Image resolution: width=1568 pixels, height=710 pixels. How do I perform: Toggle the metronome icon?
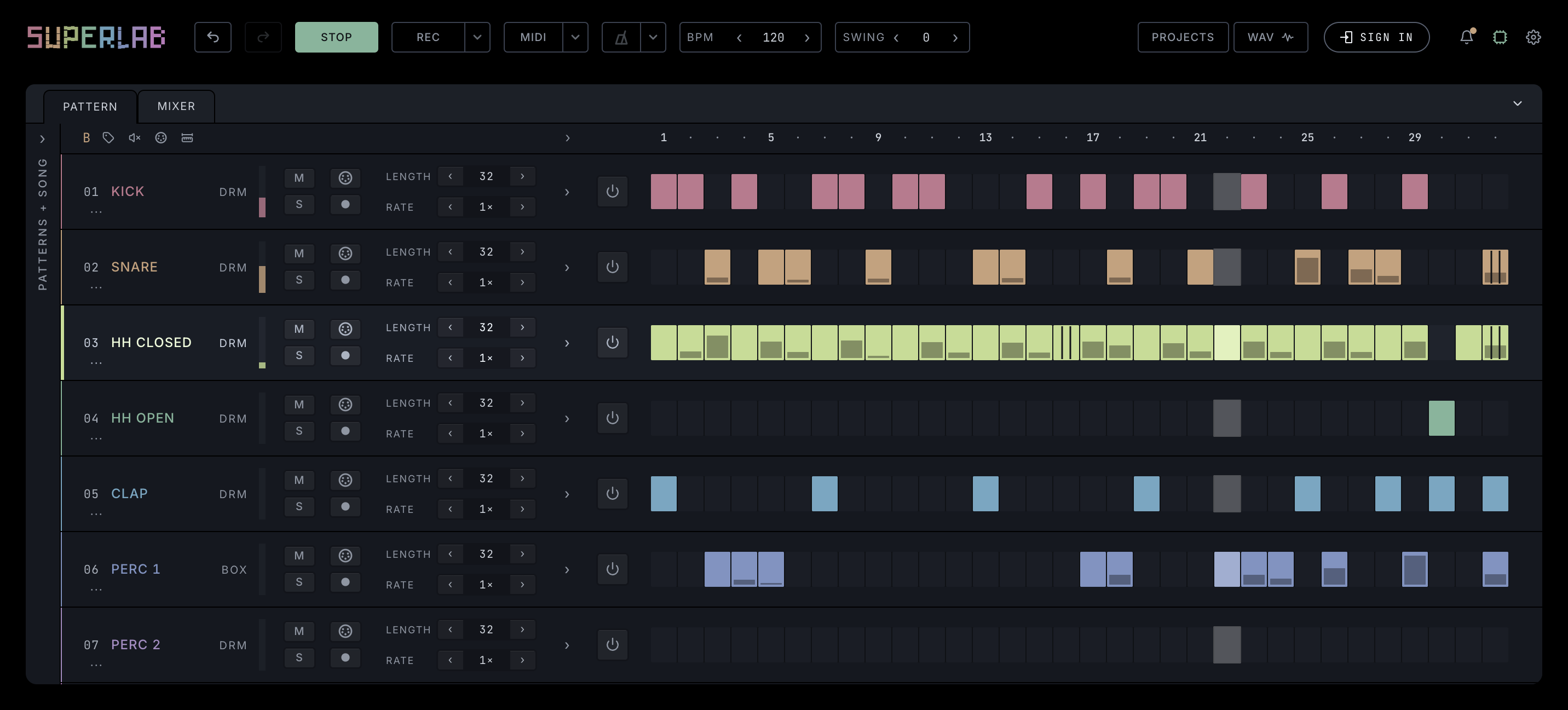[621, 38]
